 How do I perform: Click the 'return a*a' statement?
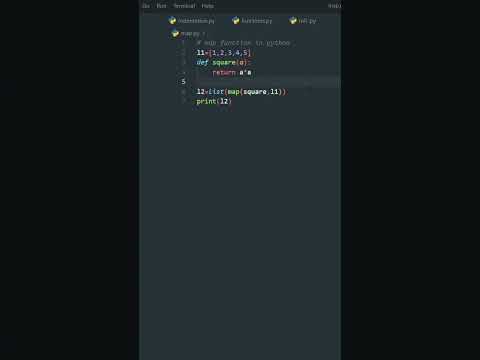tap(232, 73)
